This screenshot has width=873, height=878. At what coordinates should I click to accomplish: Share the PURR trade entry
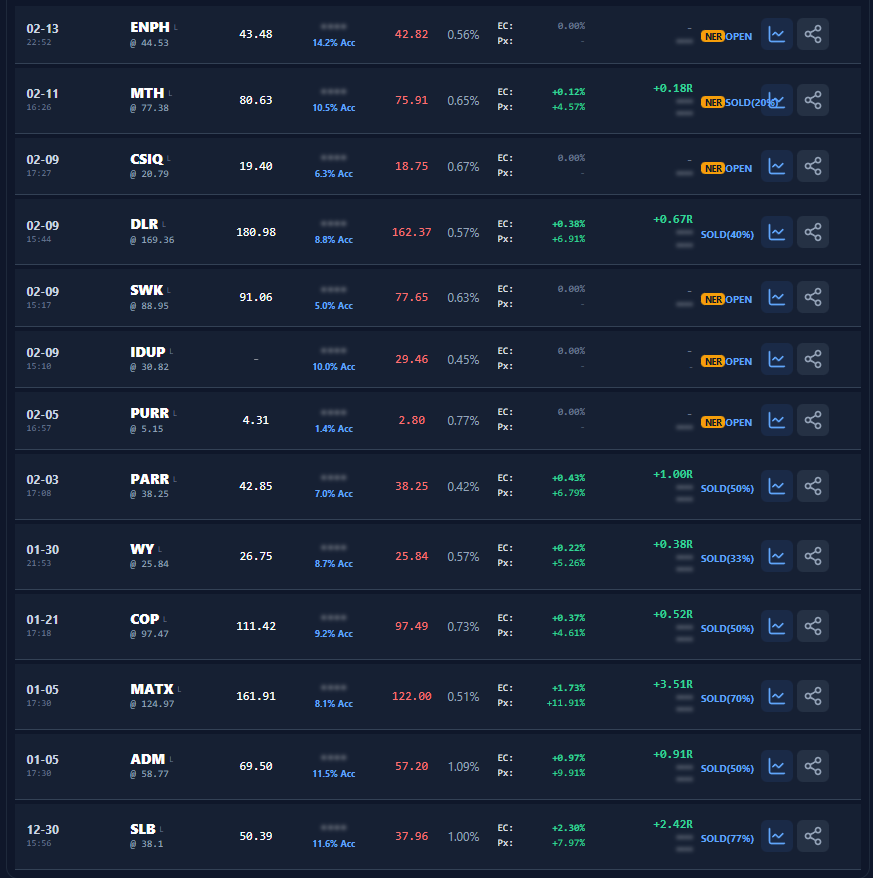pyautogui.click(x=813, y=420)
